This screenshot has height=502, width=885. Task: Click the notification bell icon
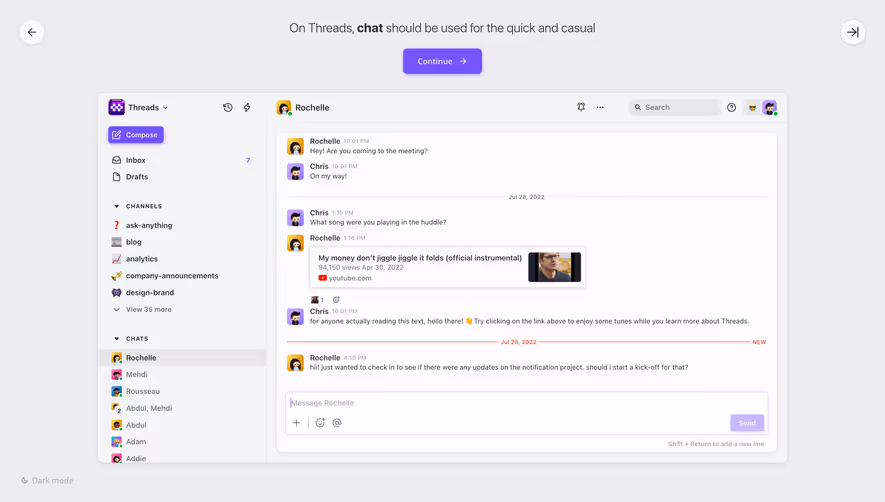point(581,107)
